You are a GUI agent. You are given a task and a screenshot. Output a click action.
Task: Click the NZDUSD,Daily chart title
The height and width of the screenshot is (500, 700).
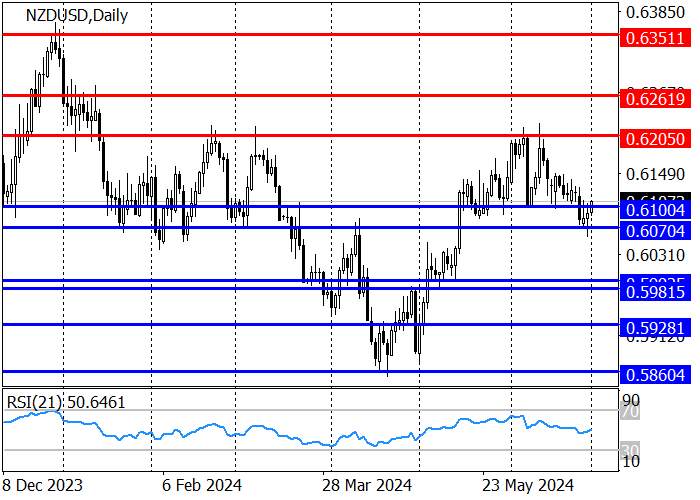[x=77, y=15]
